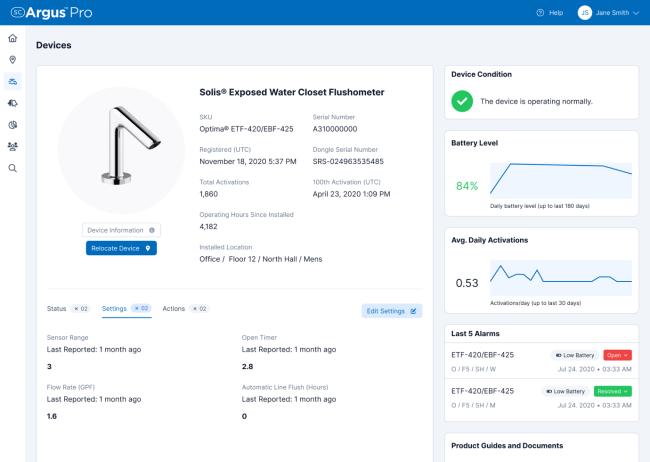The image size is (650, 462).
Task: Click the 02 badge beside Status tab
Action: pos(80,309)
